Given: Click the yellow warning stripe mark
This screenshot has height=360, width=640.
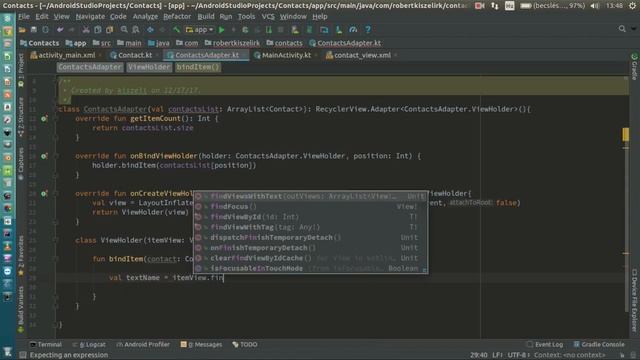Looking at the screenshot, I should [x=626, y=135].
